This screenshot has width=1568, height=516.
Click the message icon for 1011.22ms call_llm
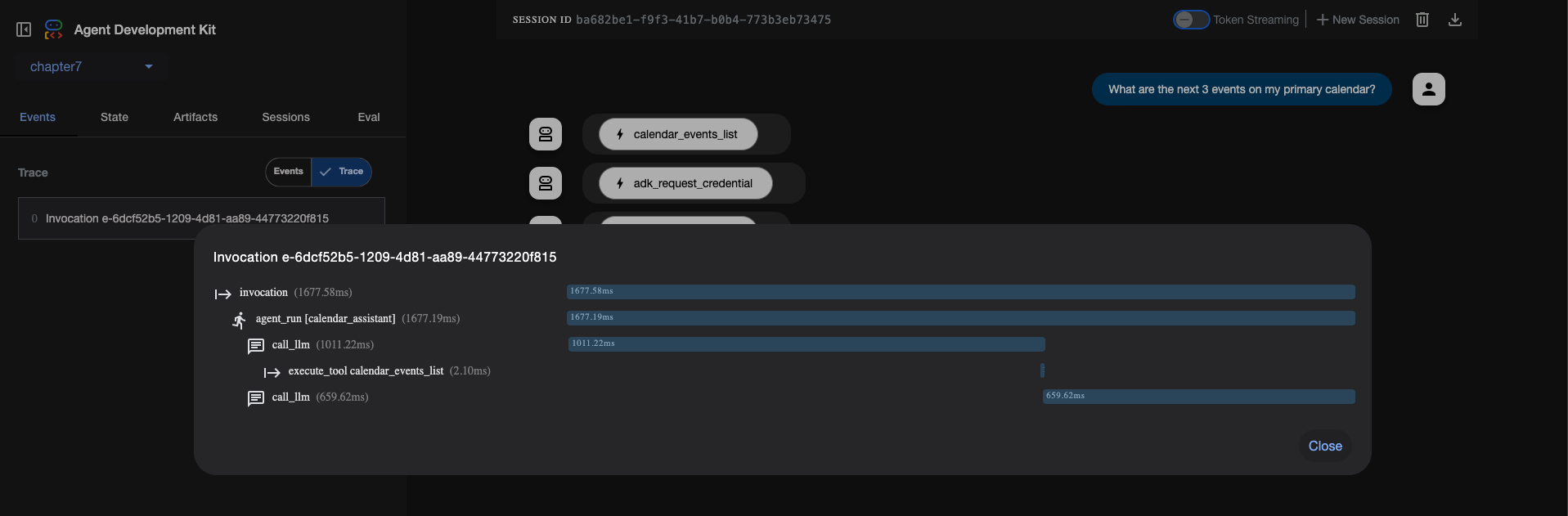(256, 346)
